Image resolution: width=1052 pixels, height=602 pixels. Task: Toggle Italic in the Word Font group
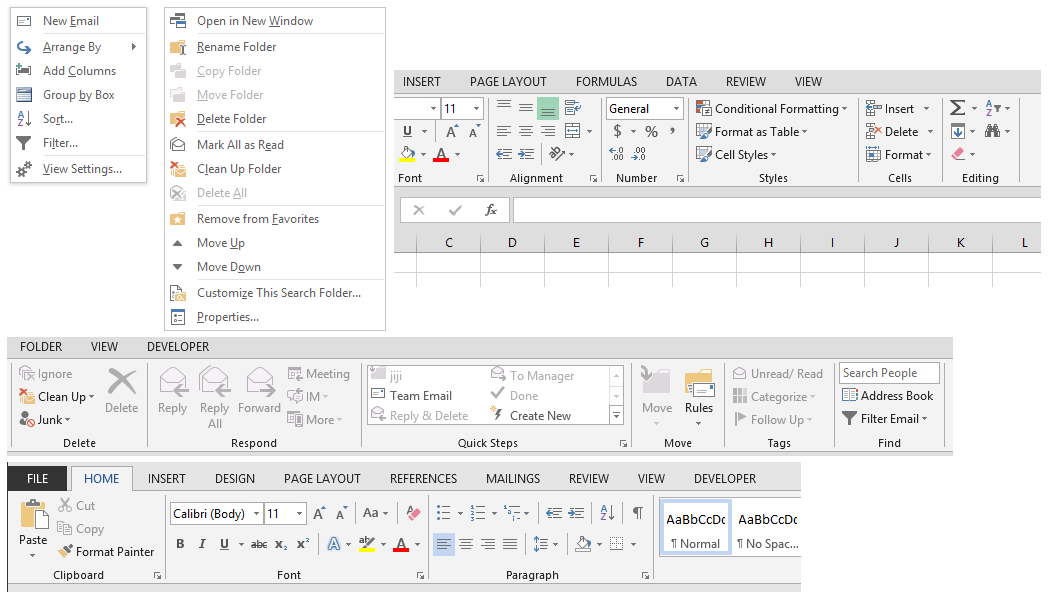[202, 544]
